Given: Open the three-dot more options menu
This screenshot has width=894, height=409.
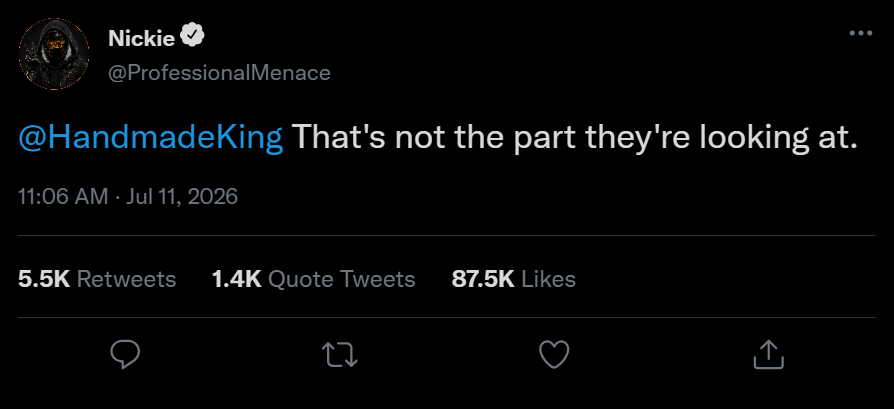Looking at the screenshot, I should click(861, 34).
